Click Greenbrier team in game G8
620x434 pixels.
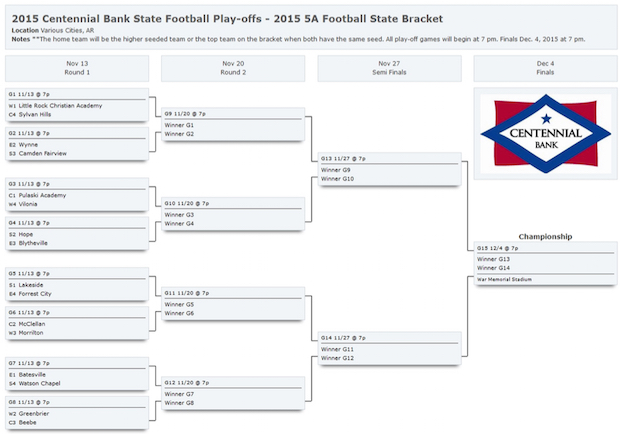tap(34, 413)
